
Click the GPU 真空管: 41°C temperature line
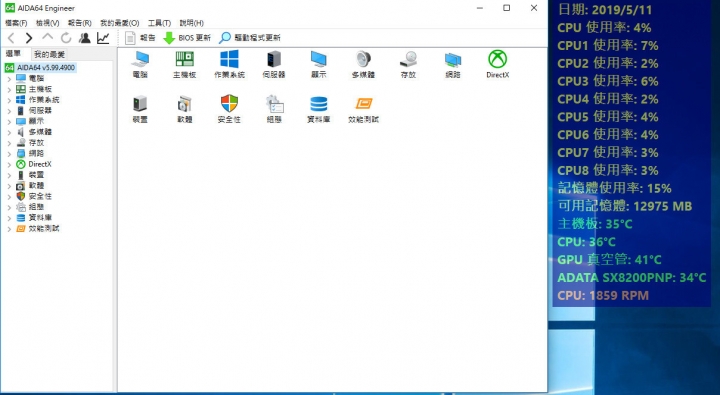pos(609,260)
